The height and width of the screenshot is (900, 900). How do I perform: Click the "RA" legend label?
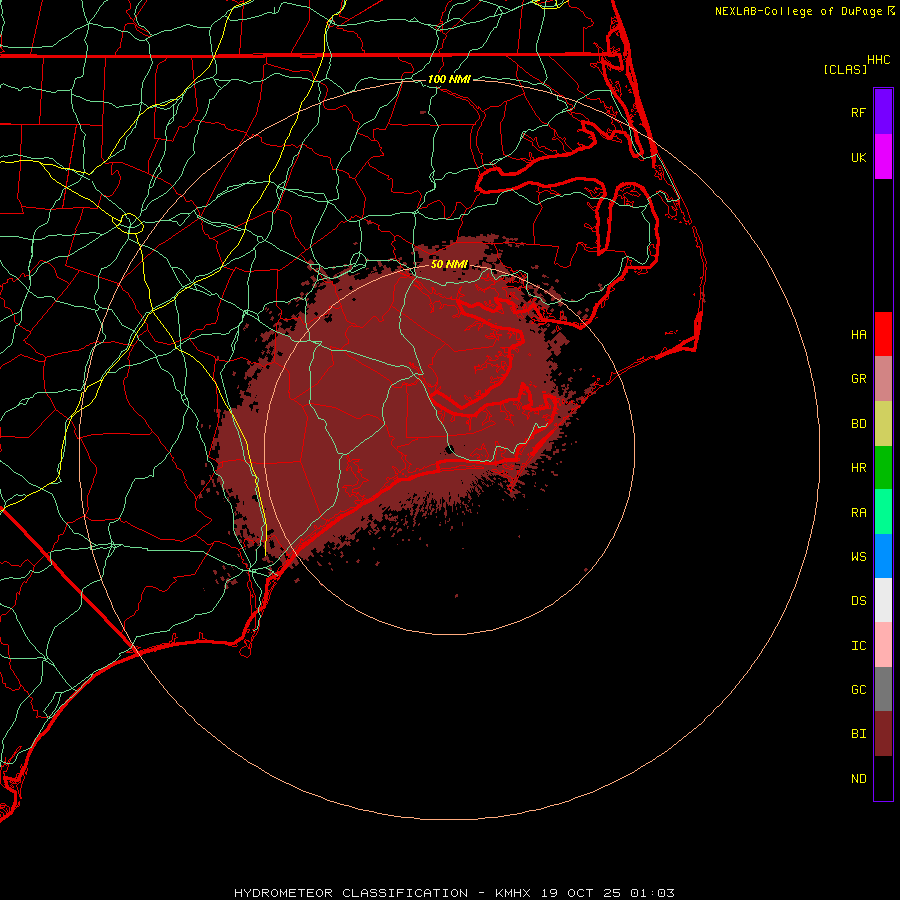coord(859,513)
